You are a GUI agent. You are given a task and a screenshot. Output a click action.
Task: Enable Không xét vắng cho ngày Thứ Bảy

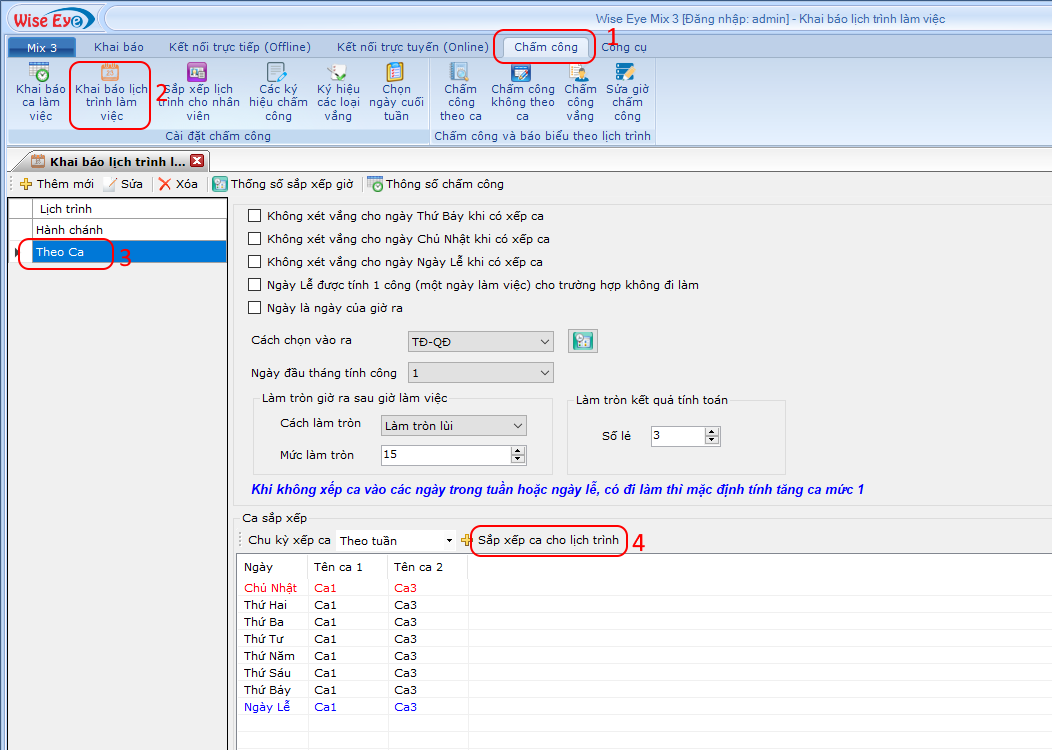pyautogui.click(x=254, y=216)
